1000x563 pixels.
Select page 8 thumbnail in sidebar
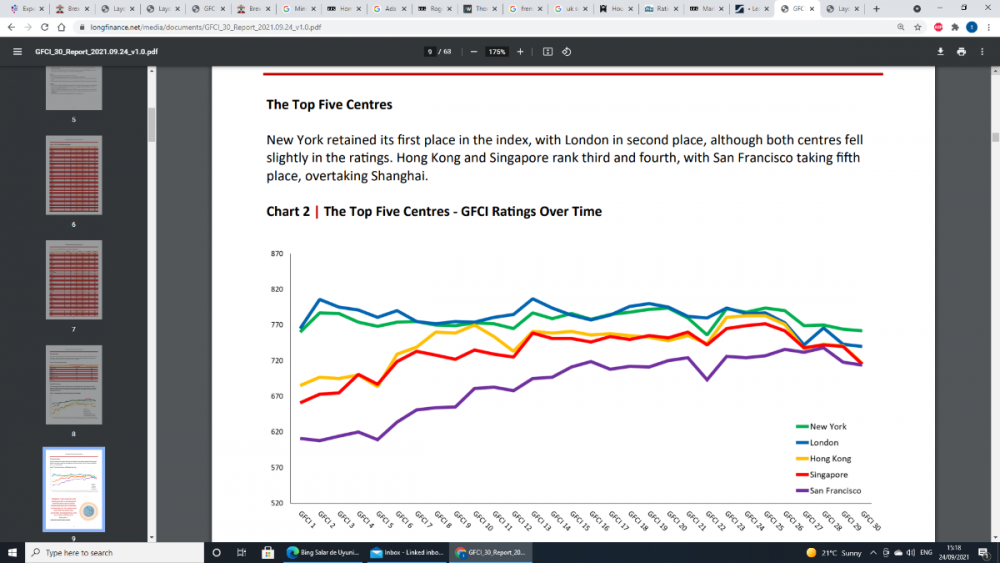[x=74, y=385]
